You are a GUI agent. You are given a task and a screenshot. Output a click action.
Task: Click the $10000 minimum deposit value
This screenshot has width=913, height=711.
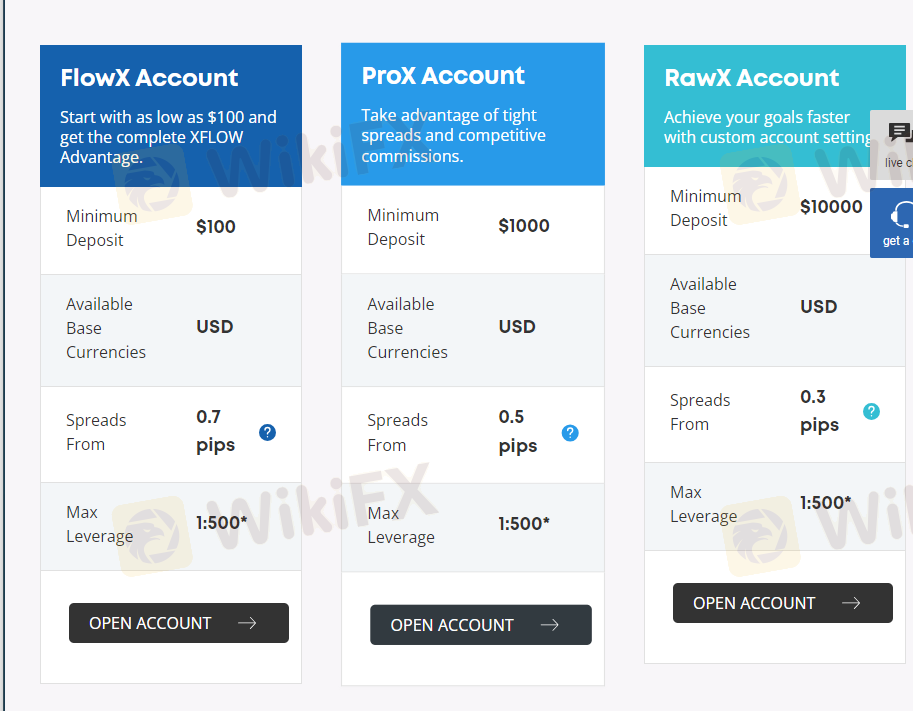pyautogui.click(x=831, y=207)
